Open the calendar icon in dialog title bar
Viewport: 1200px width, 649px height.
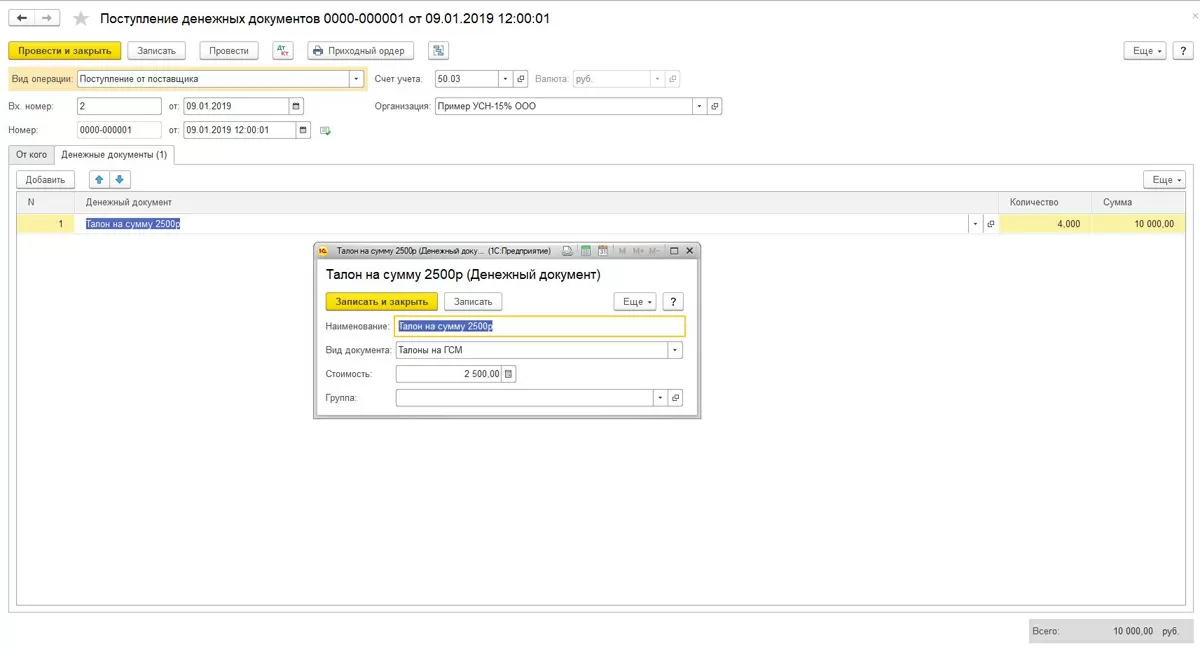click(x=602, y=251)
